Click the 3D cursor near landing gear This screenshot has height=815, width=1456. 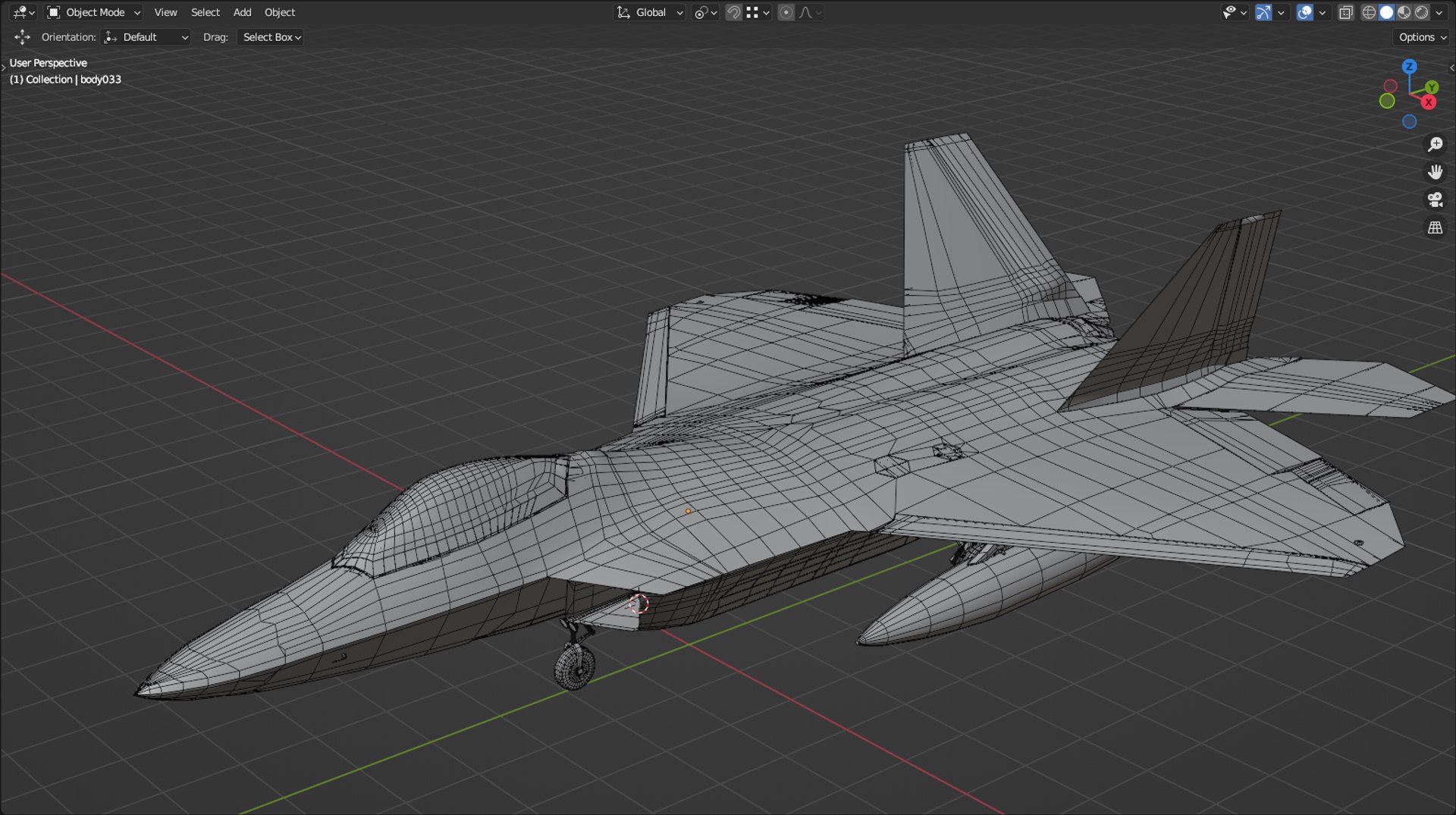pyautogui.click(x=639, y=603)
